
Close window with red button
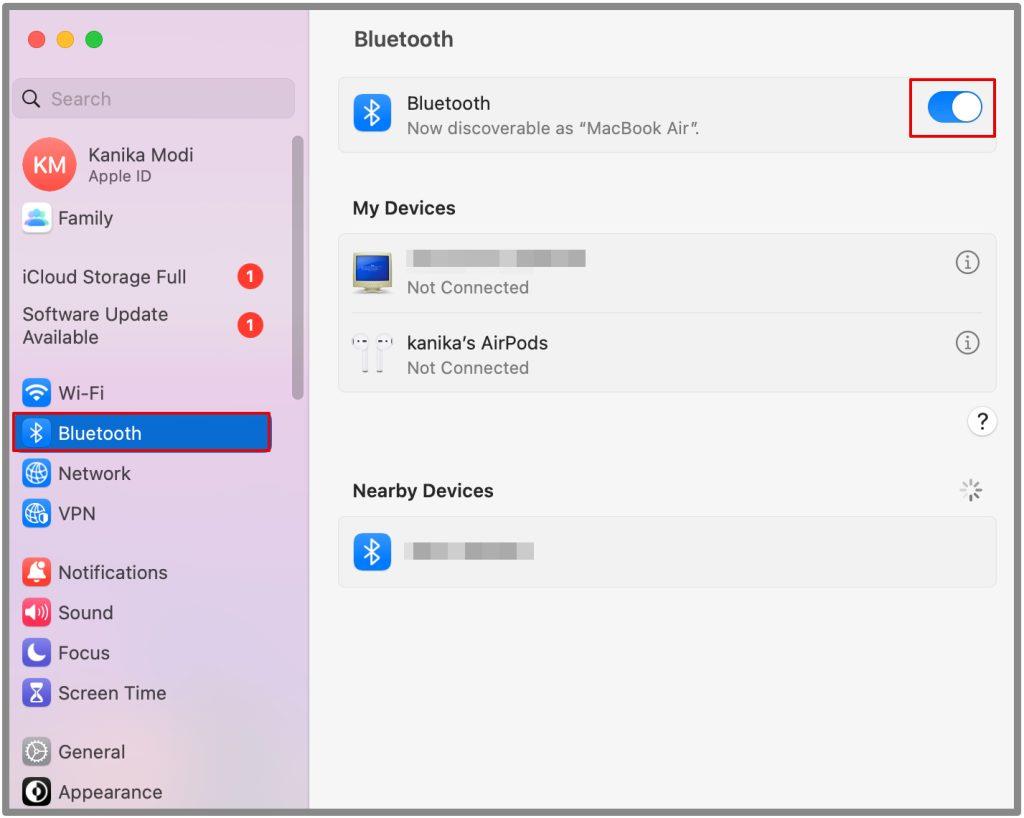coord(37,40)
